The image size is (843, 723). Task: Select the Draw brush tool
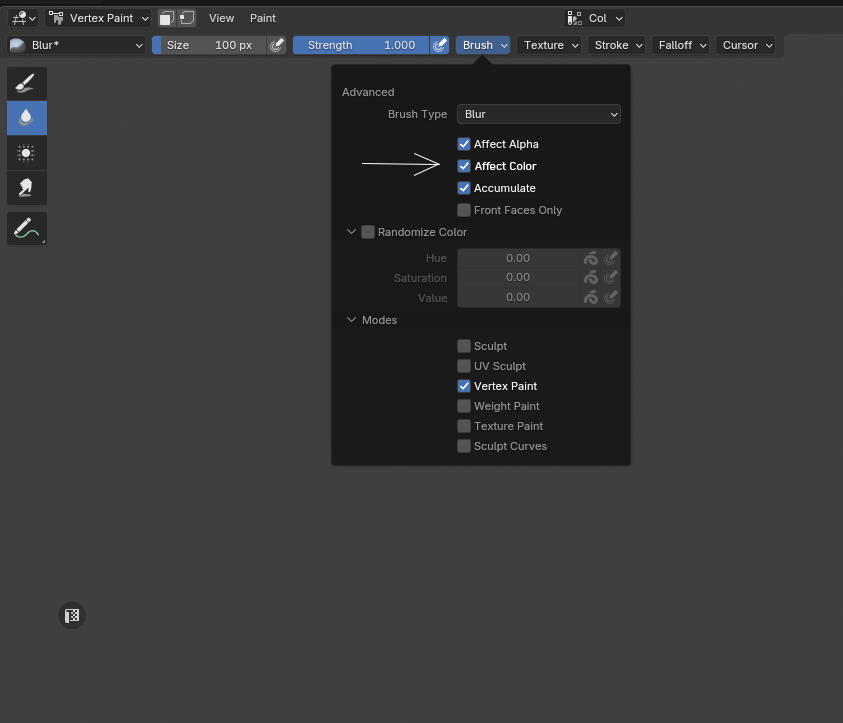(x=27, y=84)
